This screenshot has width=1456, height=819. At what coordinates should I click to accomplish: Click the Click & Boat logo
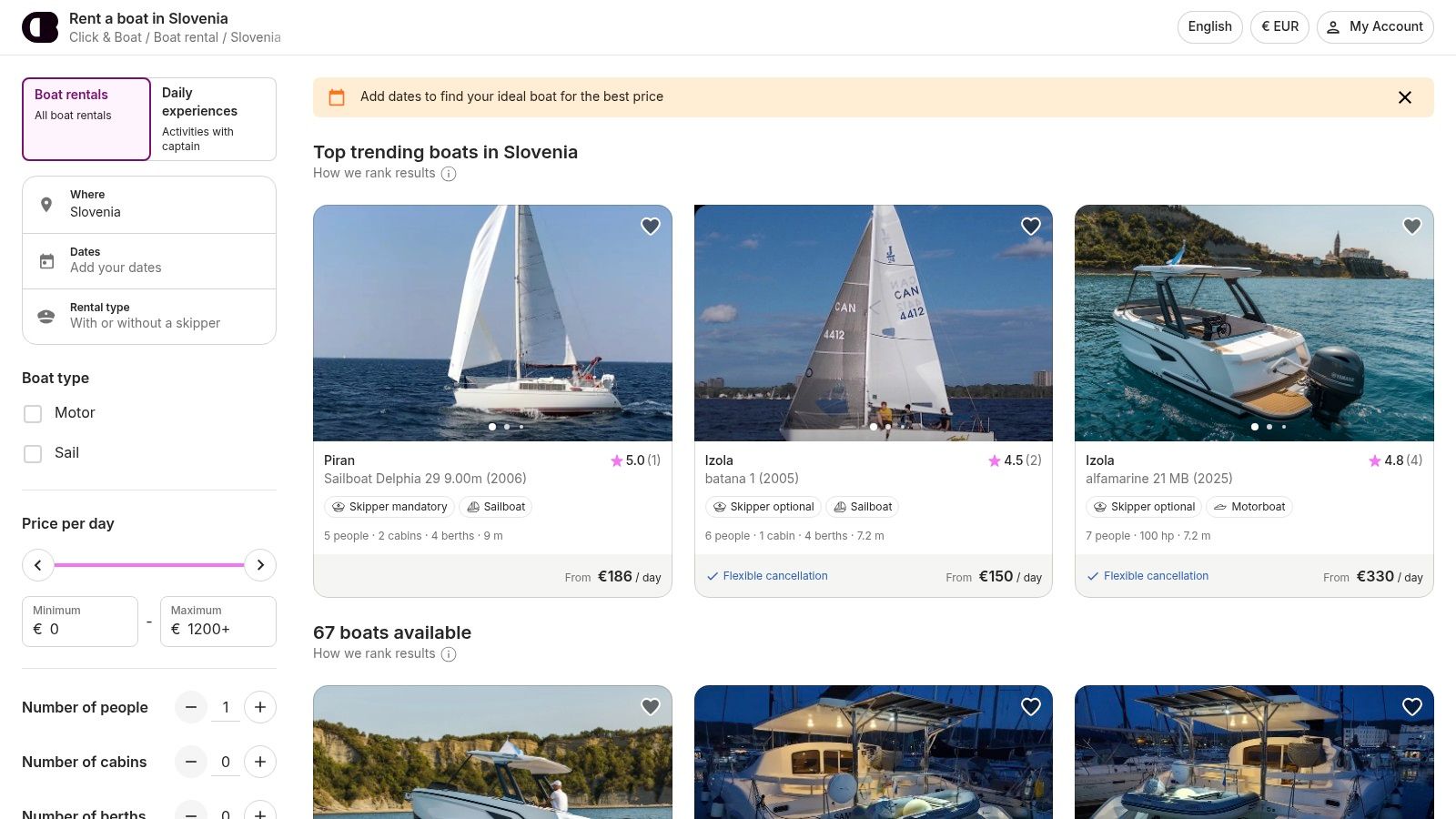pyautogui.click(x=40, y=26)
